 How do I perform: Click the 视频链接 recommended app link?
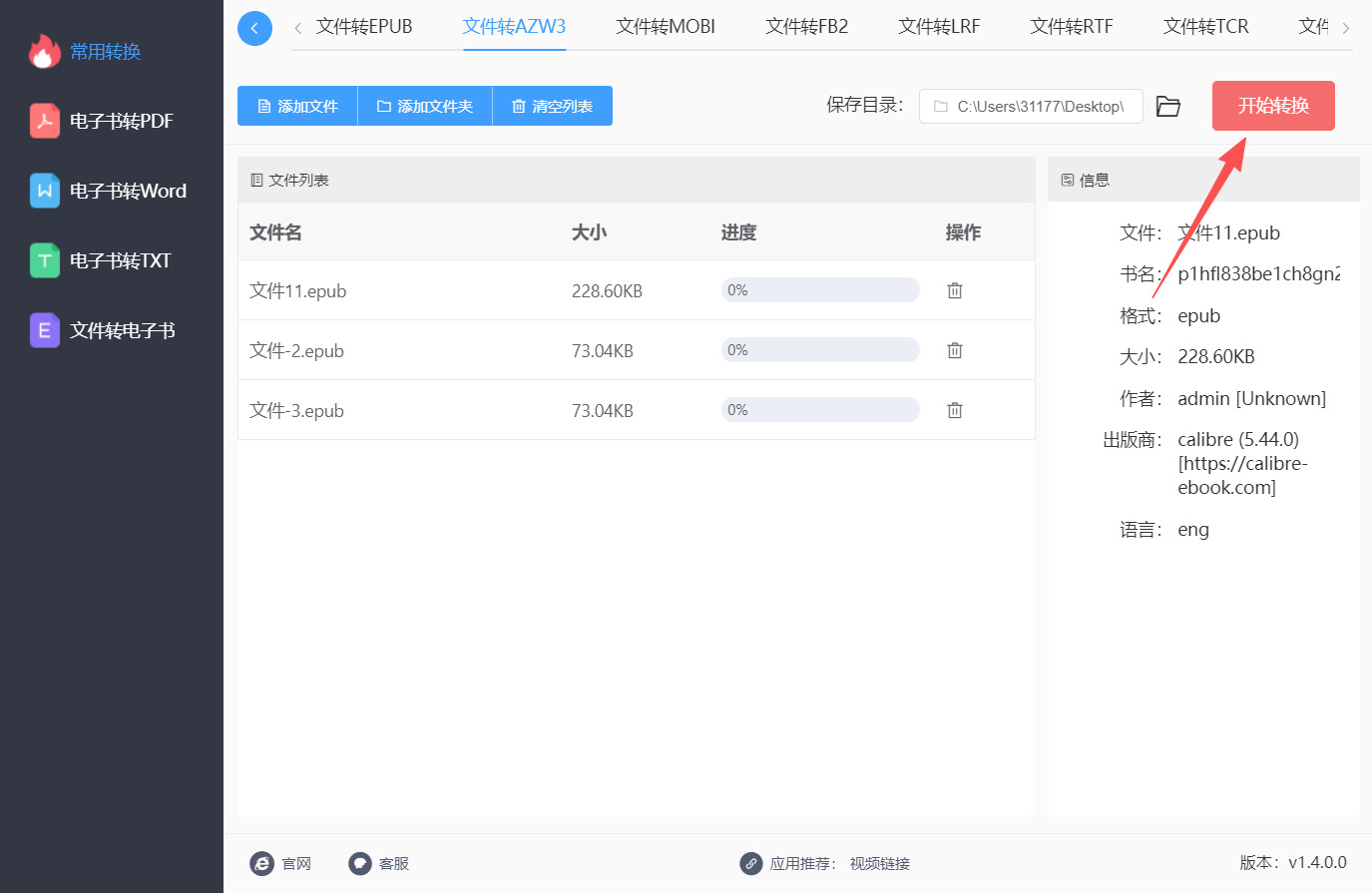[x=880, y=864]
